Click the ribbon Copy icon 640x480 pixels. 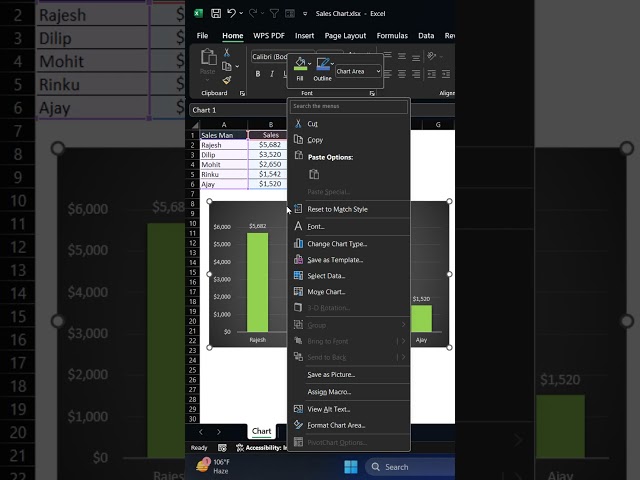point(227,66)
